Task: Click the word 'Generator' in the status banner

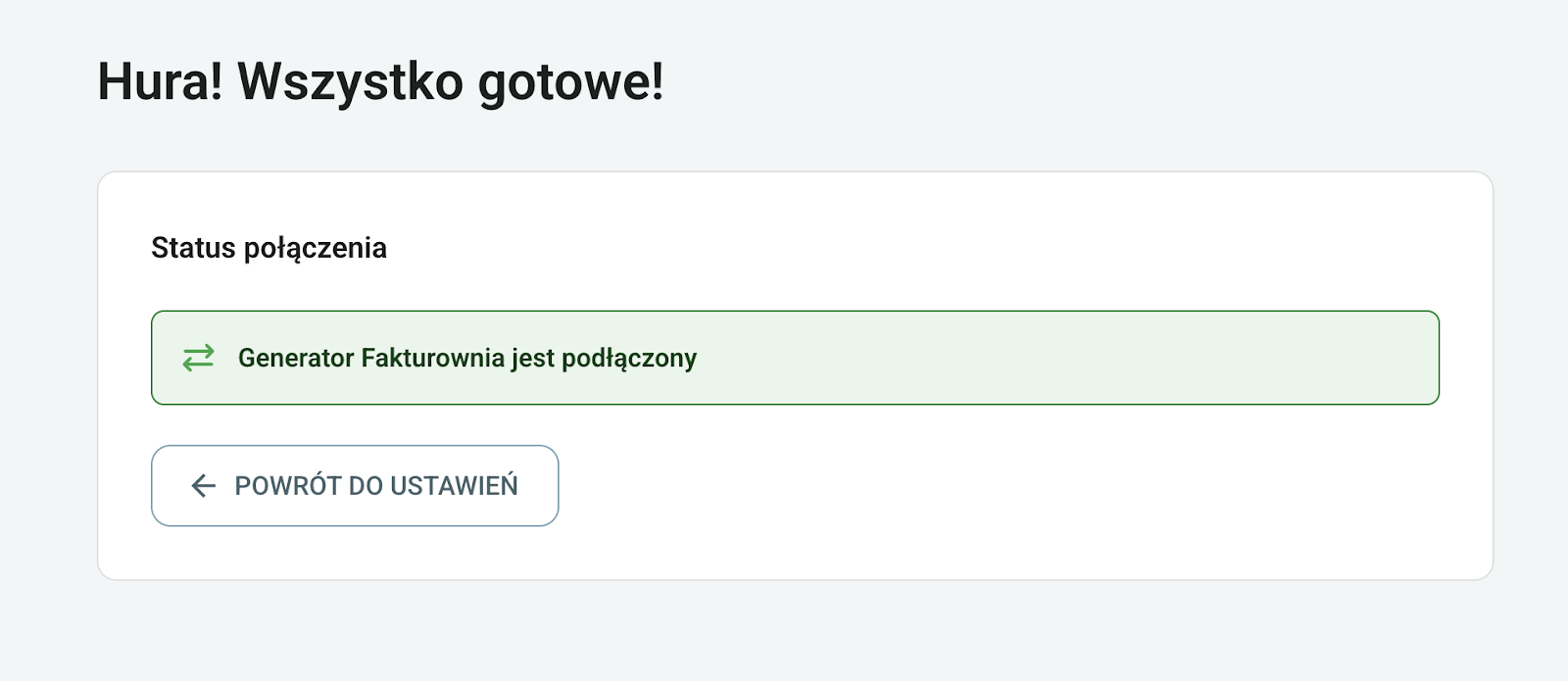Action: pyautogui.click(x=296, y=359)
